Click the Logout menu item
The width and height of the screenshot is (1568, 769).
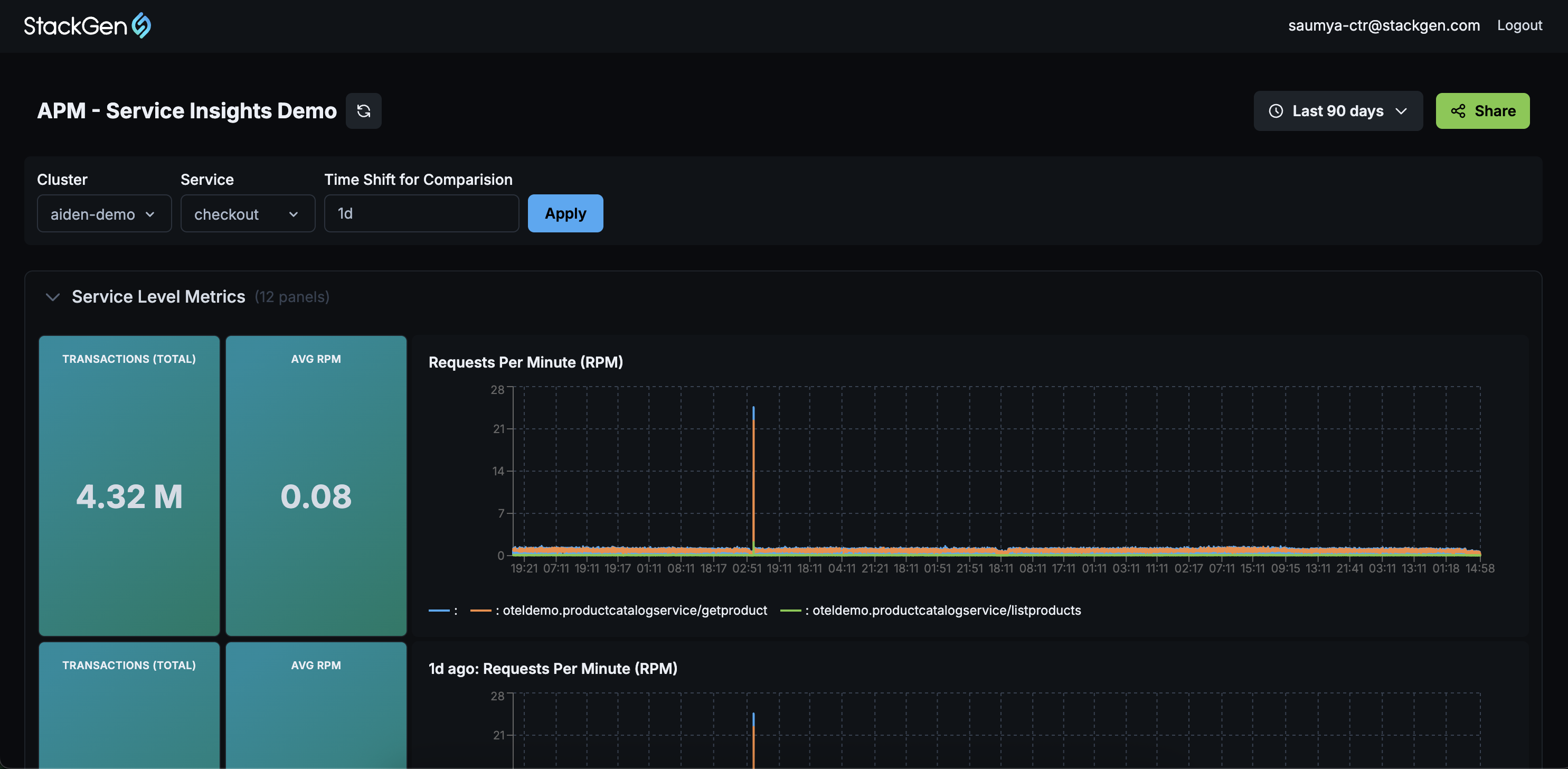click(1519, 25)
